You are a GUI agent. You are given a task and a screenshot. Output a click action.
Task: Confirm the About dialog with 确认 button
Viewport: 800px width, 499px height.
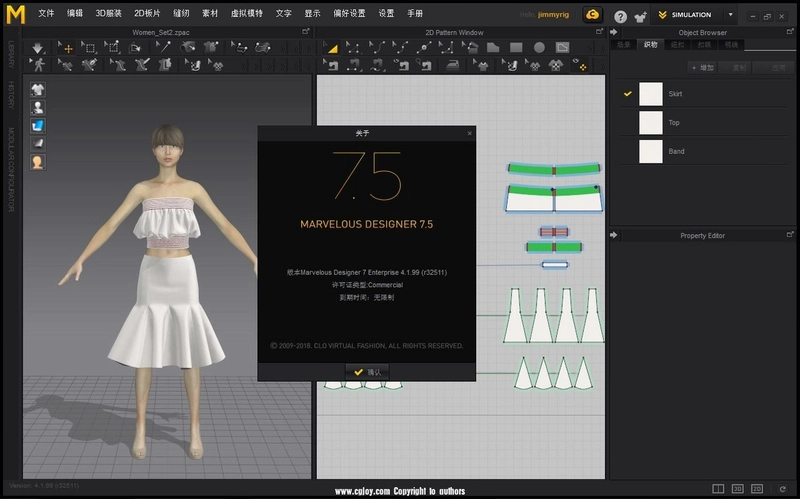[x=367, y=372]
